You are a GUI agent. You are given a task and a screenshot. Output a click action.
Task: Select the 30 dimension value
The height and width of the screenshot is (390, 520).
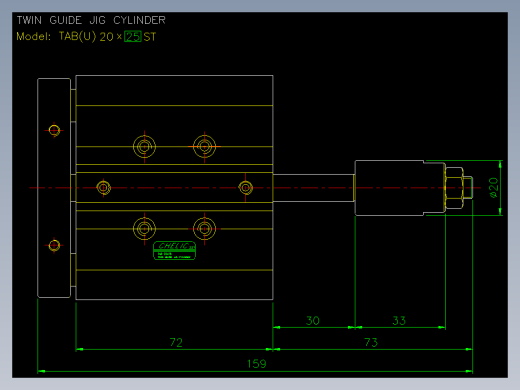coord(313,321)
